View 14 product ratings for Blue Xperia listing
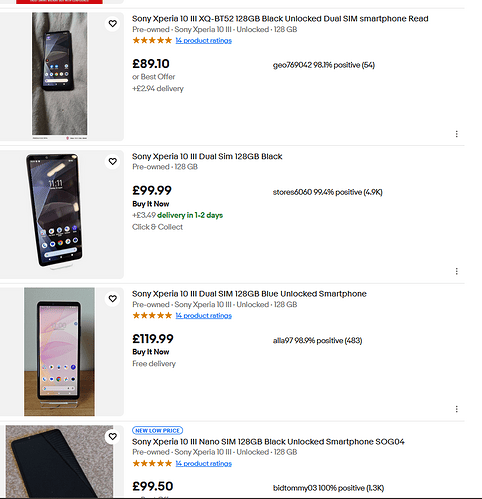 204,316
